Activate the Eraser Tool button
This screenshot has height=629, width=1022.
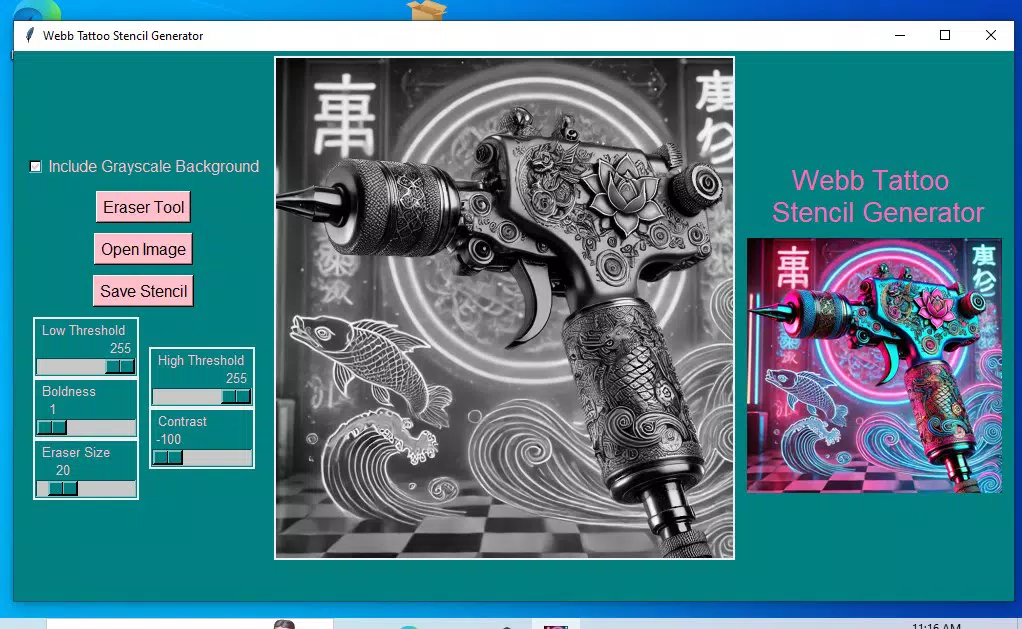[143, 207]
